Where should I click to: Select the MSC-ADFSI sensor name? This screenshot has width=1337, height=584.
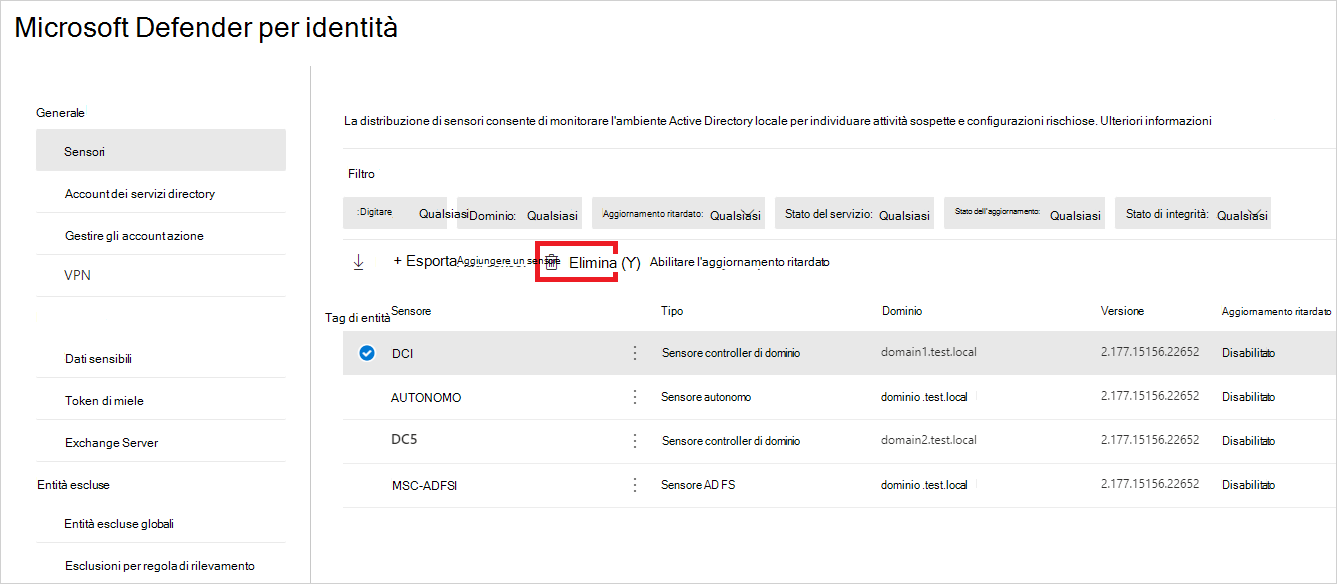(x=424, y=486)
